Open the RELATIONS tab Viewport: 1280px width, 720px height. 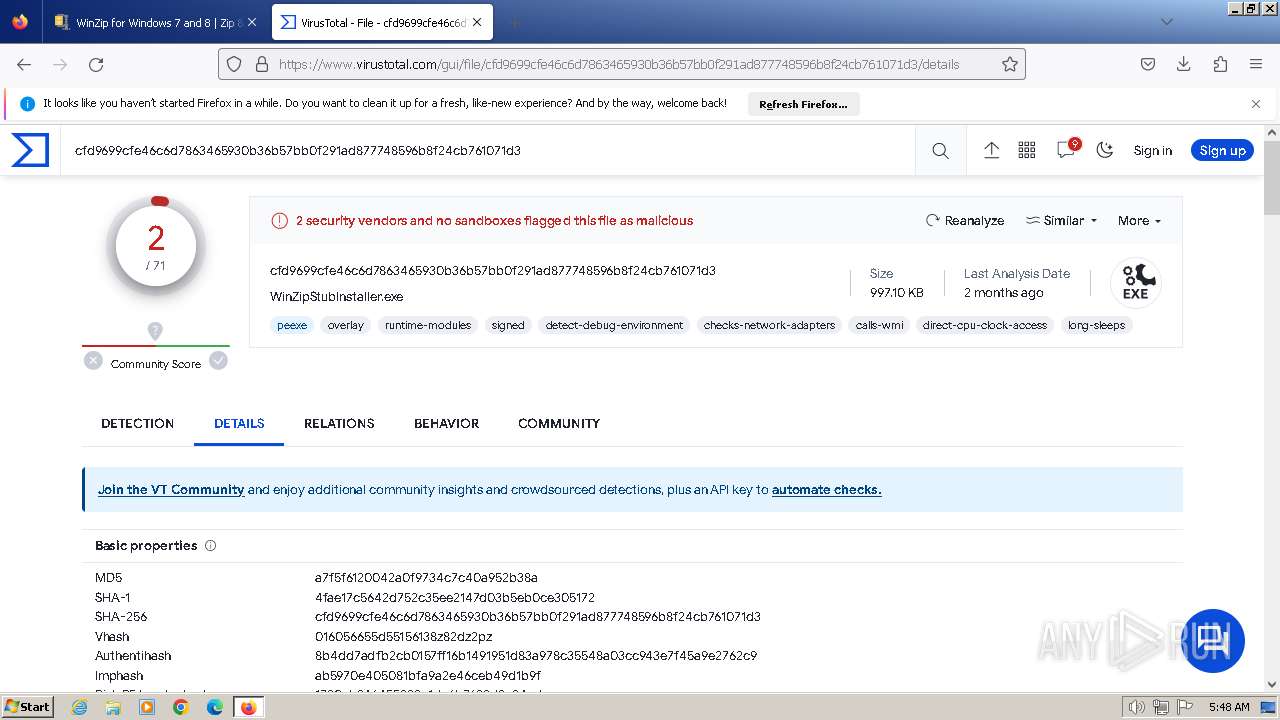tap(339, 423)
